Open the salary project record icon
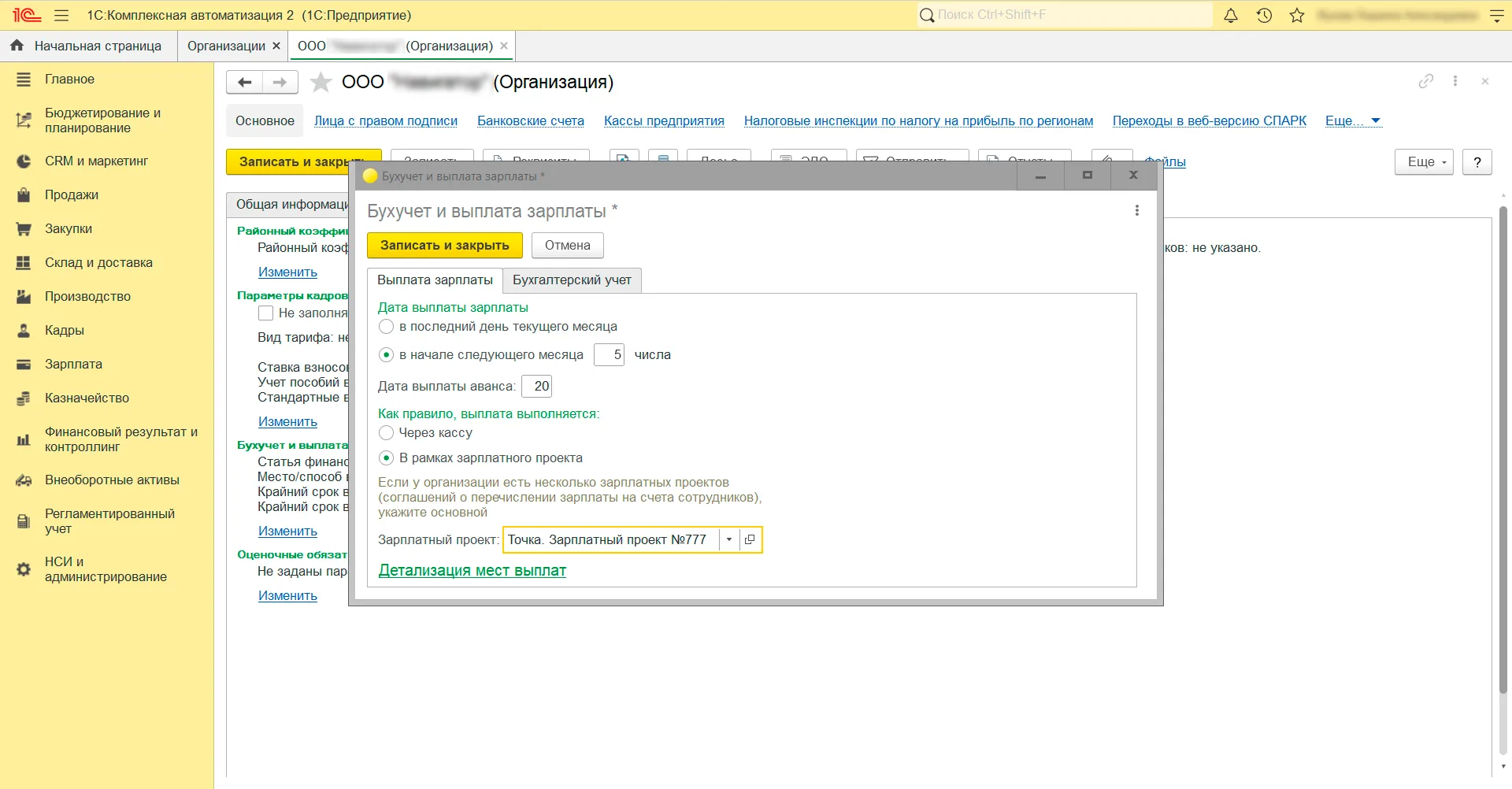Image resolution: width=1512 pixels, height=789 pixels. click(750, 540)
